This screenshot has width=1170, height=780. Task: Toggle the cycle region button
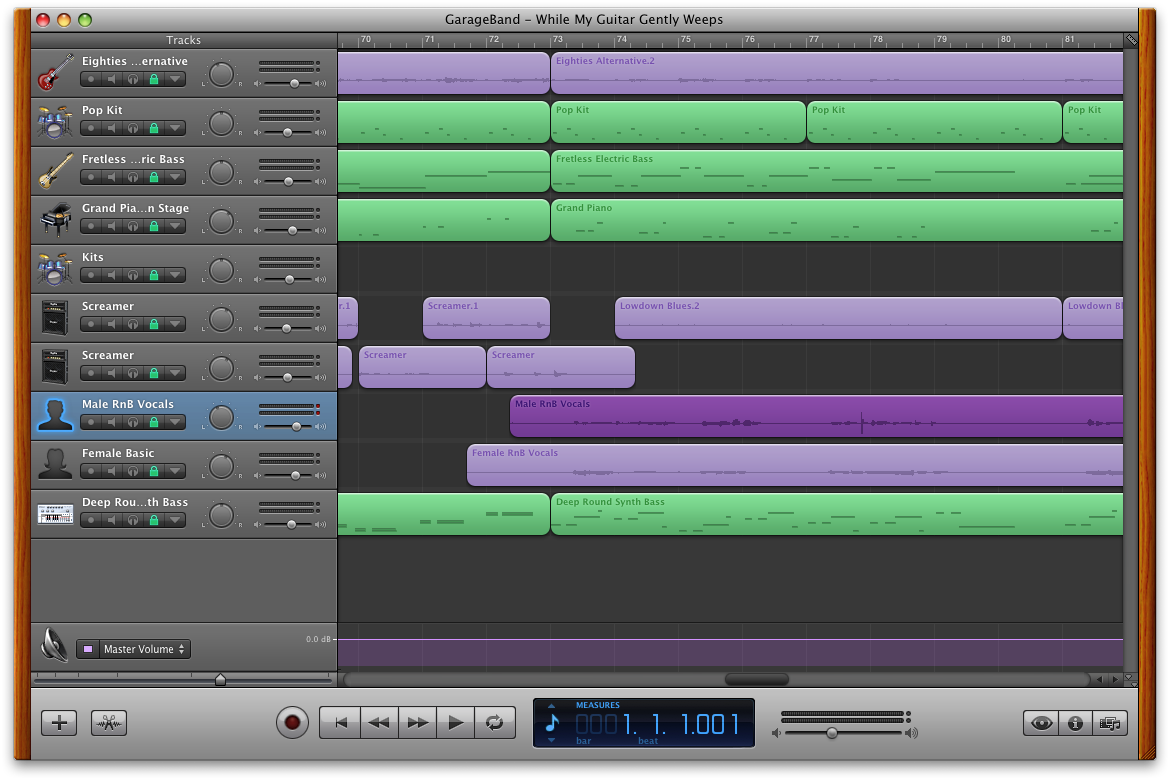(x=494, y=723)
